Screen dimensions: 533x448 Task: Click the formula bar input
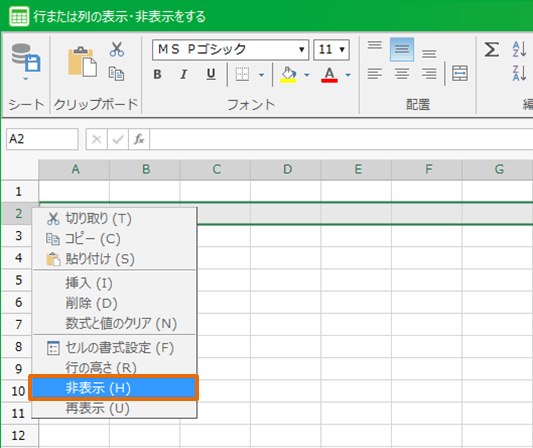[x=341, y=139]
